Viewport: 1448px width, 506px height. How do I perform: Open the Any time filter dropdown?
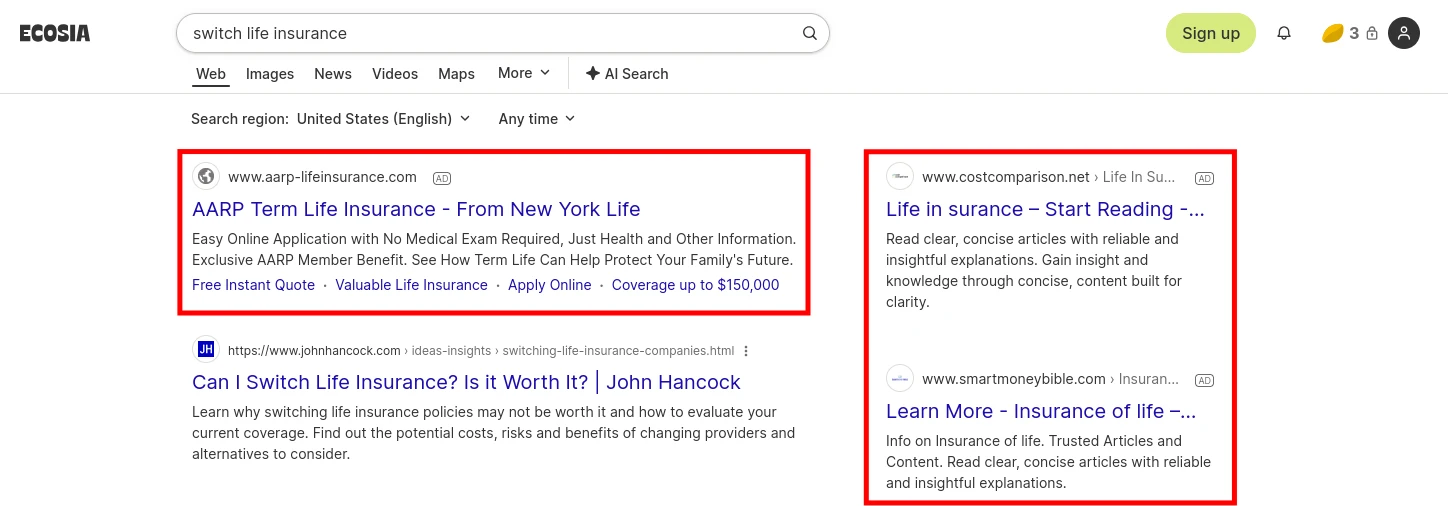click(537, 119)
